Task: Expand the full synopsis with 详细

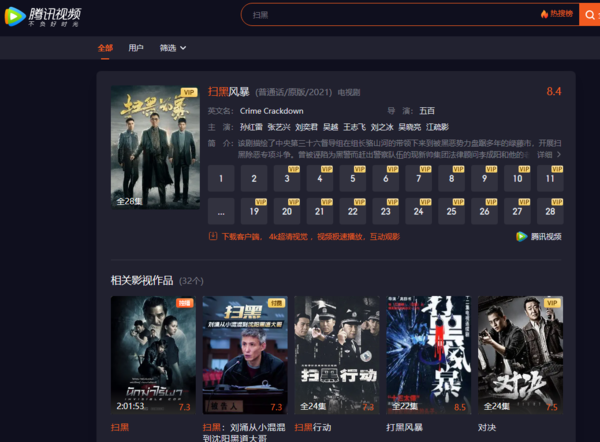Action: click(547, 155)
